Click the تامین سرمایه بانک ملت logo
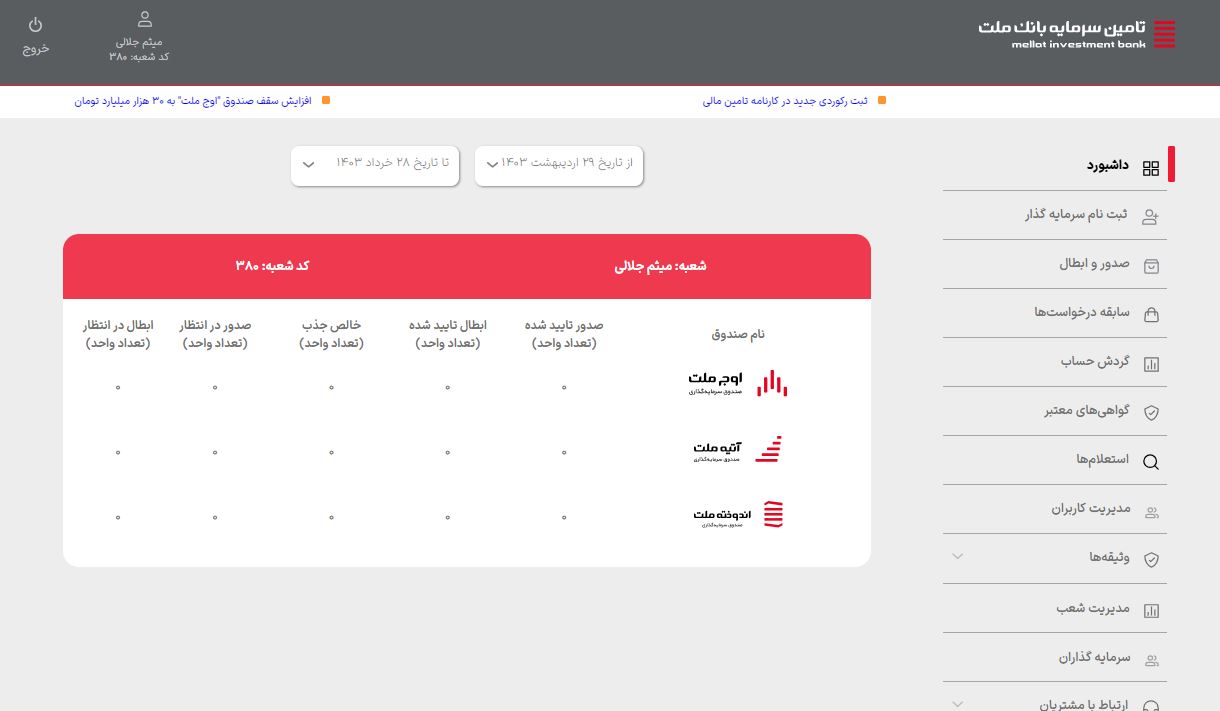1220x711 pixels. point(1077,33)
